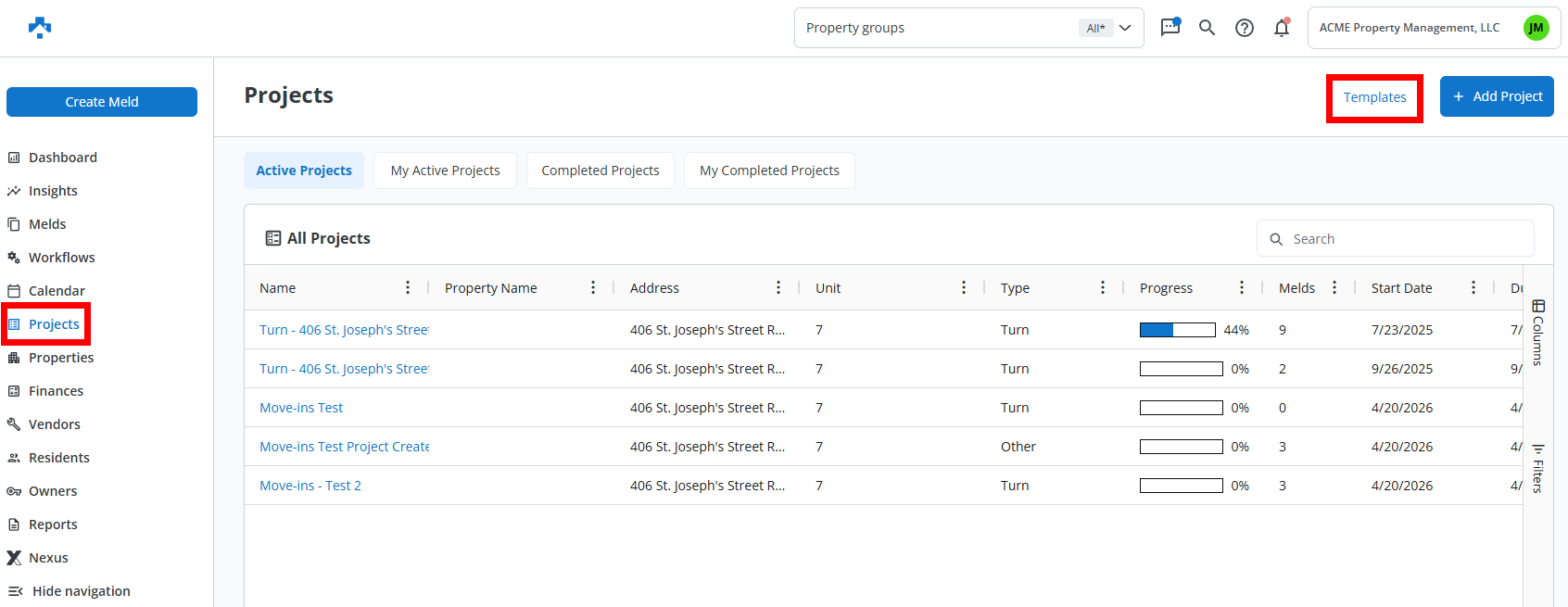Open the Move-ins Test project
Screen dimensions: 1568x607
click(301, 408)
